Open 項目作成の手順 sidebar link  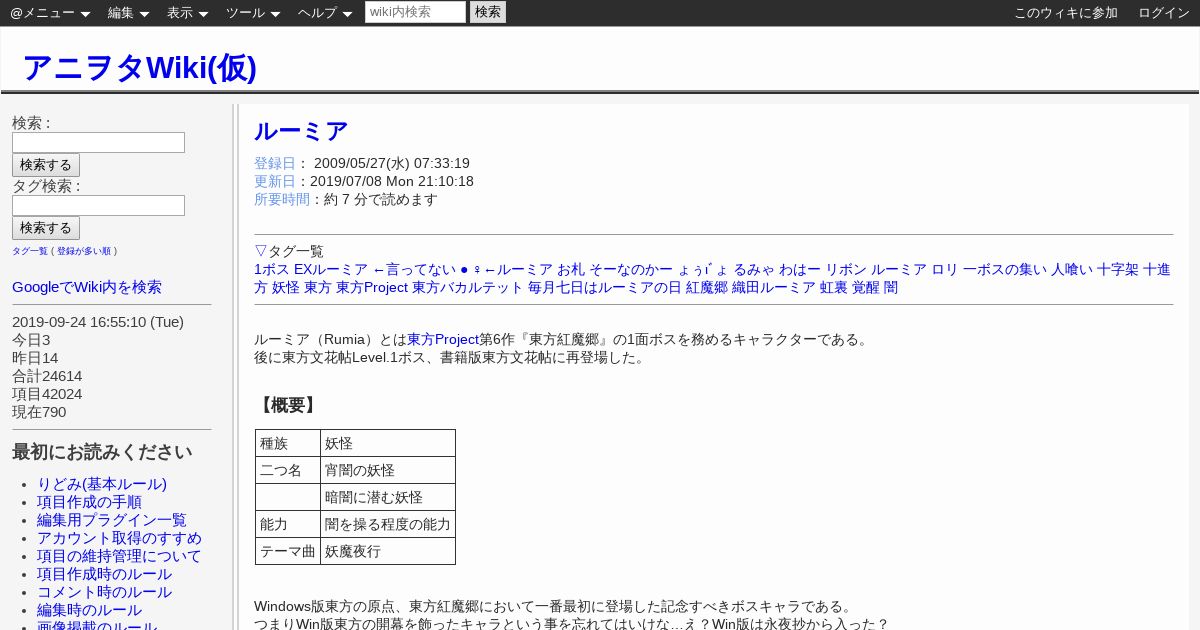[x=89, y=502]
